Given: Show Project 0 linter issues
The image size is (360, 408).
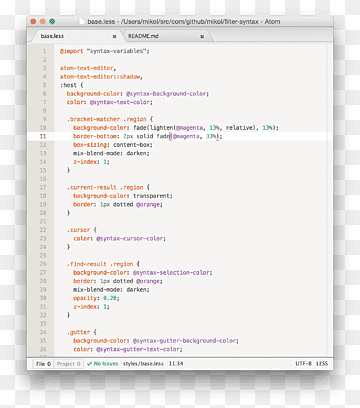Looking at the screenshot, I should (x=68, y=364).
